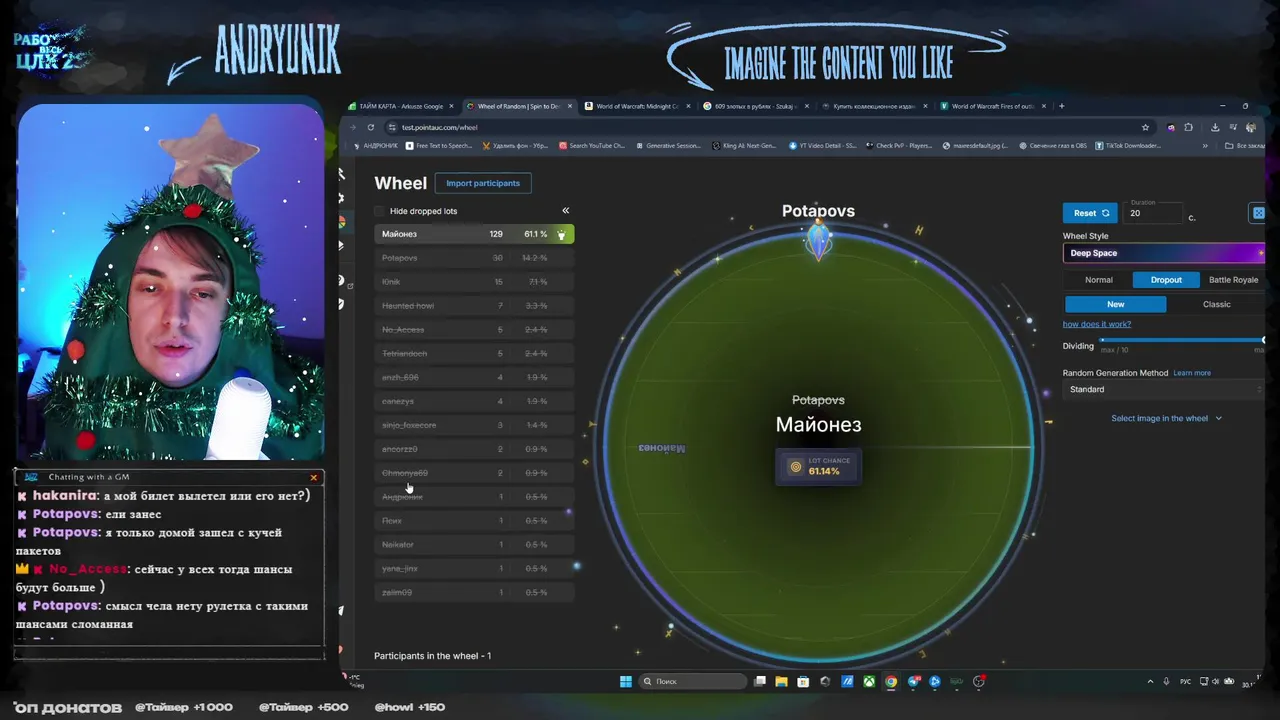Open the Windows Start menu
Viewport: 1280px width, 720px height.
pyautogui.click(x=626, y=681)
